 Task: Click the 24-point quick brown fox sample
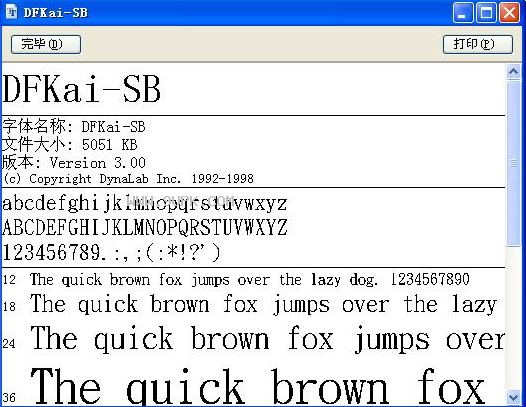[x=267, y=339]
